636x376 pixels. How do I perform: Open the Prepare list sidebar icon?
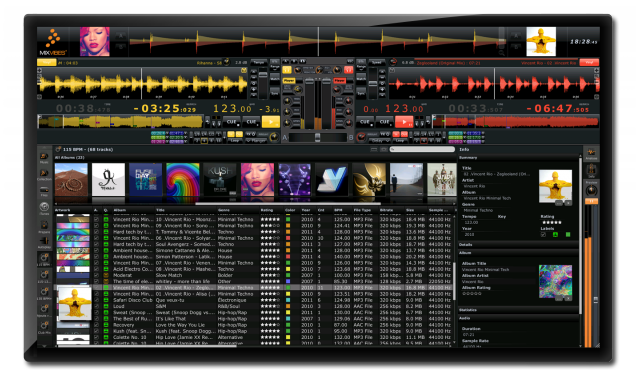[x=44, y=226]
